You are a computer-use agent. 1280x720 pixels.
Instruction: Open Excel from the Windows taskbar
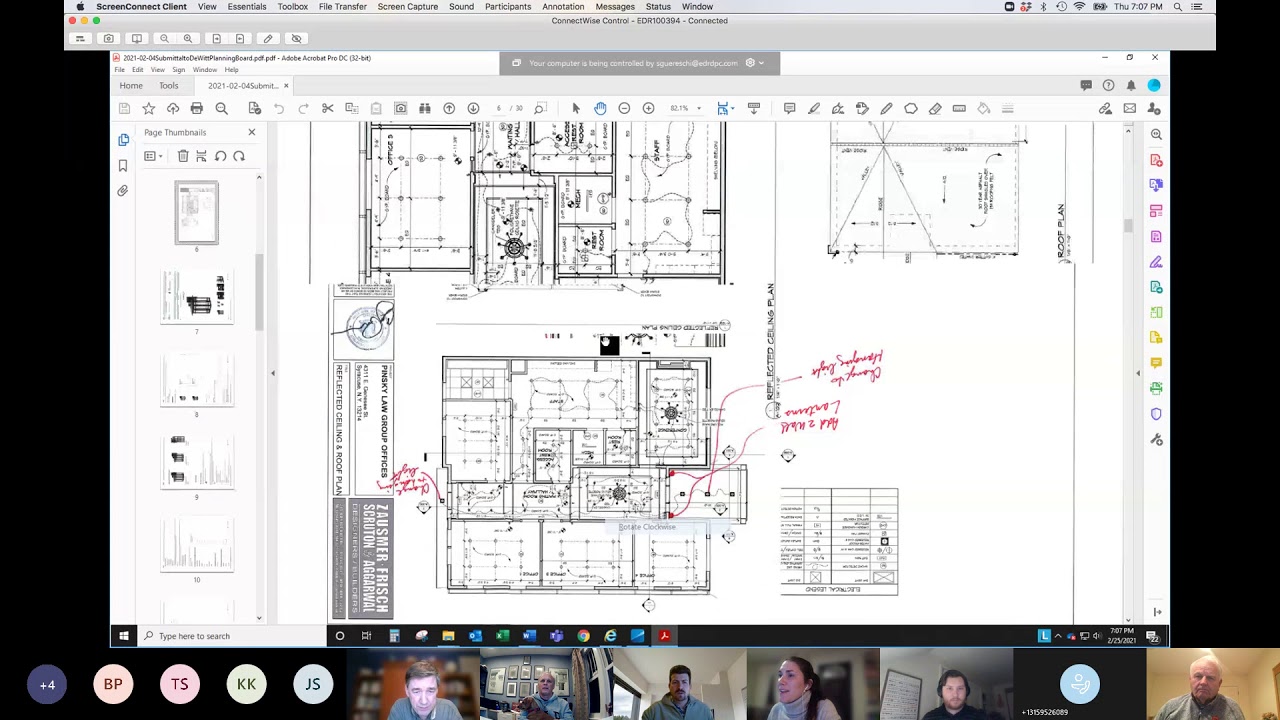502,636
